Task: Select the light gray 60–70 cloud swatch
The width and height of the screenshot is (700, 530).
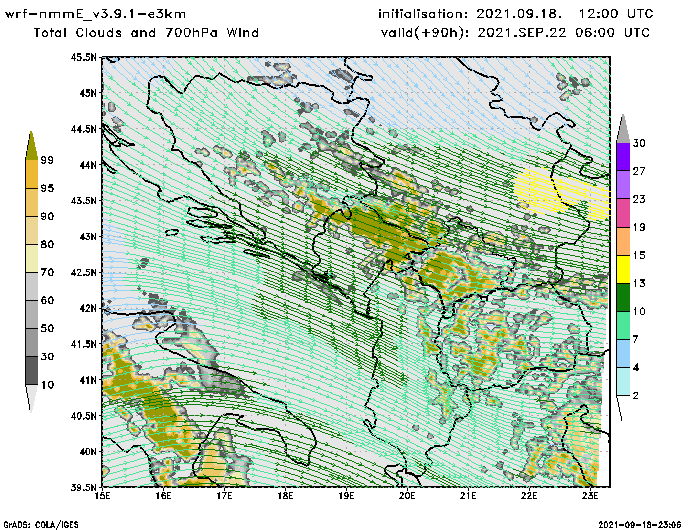Action: pos(32,286)
